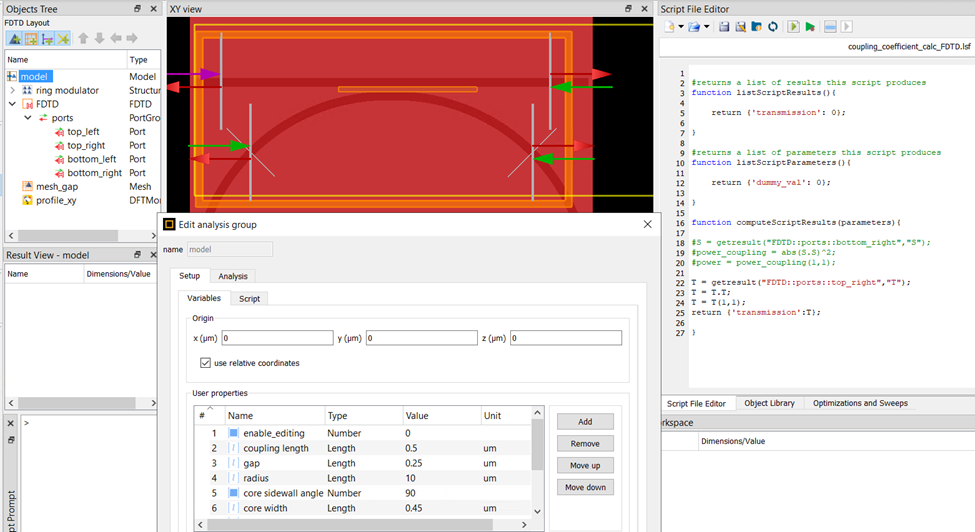
Task: Toggle 'use relative coordinates' checkbox
Action: tap(206, 363)
